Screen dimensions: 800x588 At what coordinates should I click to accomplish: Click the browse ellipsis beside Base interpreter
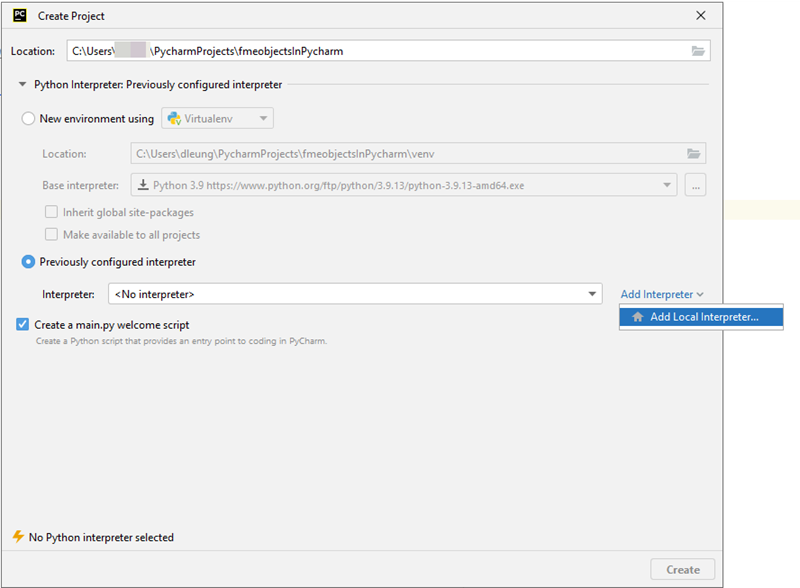695,185
